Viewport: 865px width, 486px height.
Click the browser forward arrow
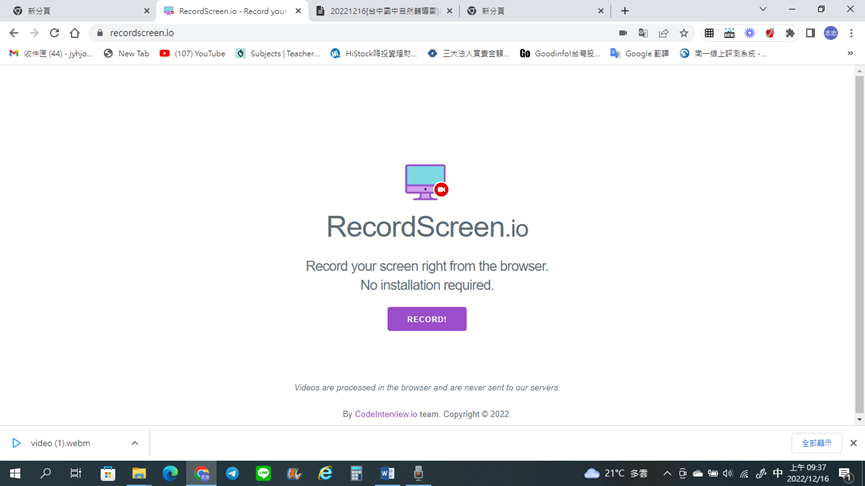pyautogui.click(x=34, y=33)
